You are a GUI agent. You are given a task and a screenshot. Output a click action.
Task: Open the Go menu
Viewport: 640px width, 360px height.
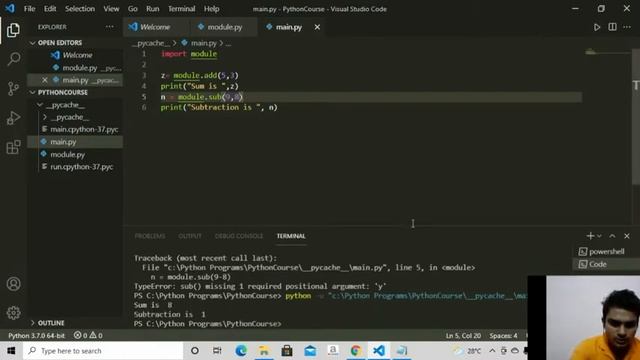coord(133,9)
